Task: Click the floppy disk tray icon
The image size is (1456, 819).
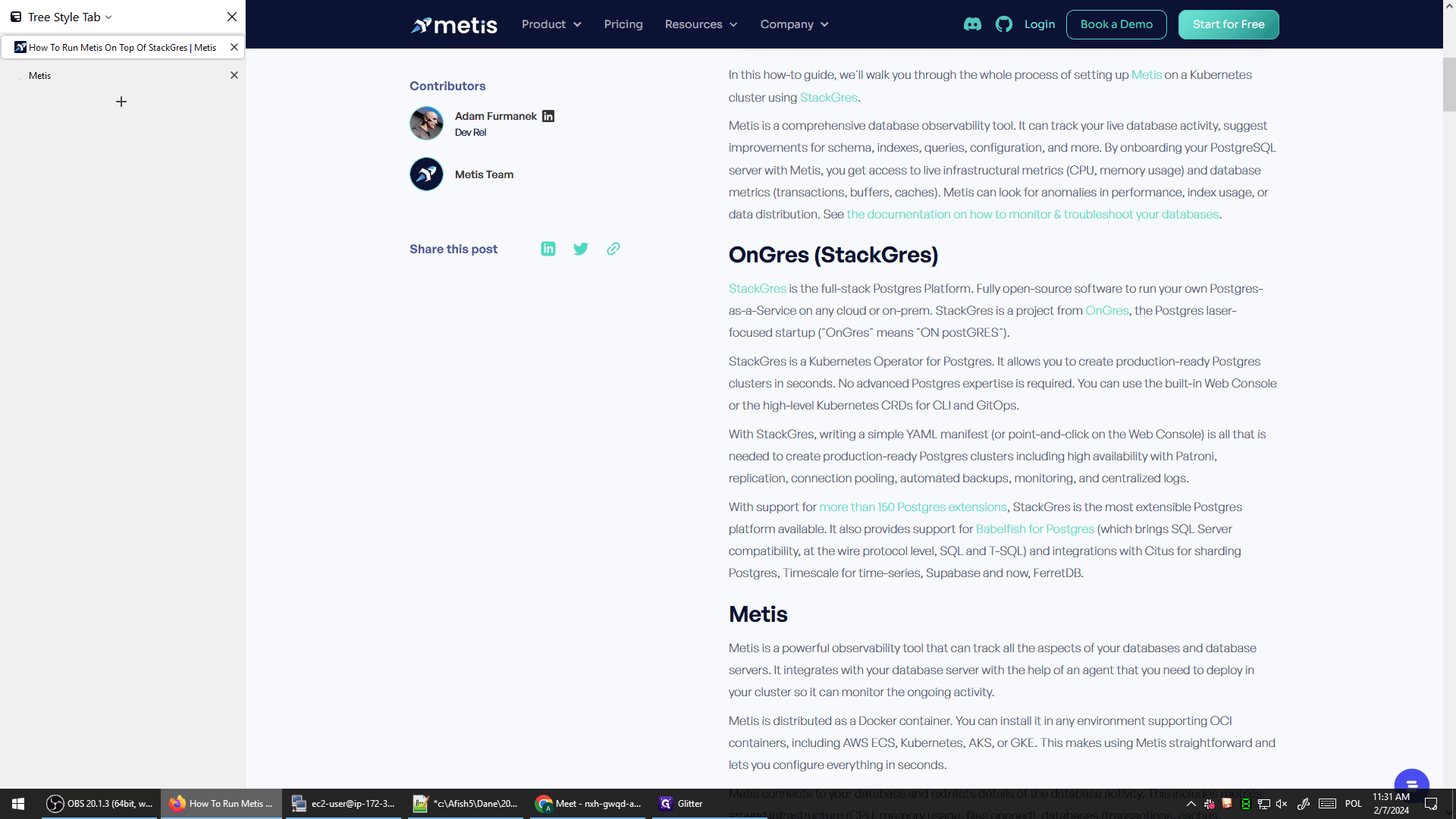Action: pos(1227,804)
